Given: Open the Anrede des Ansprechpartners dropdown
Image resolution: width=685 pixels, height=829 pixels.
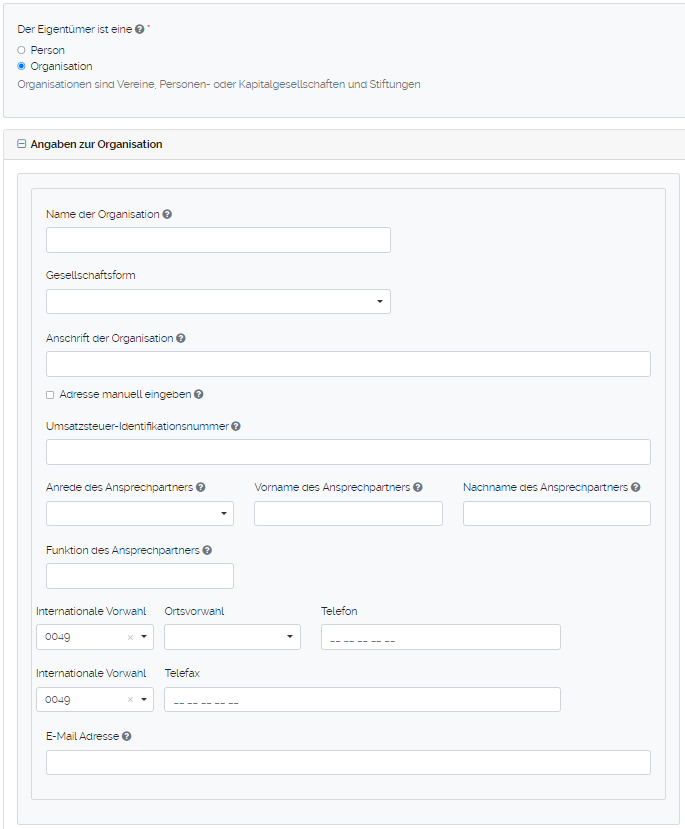Looking at the screenshot, I should click(224, 513).
